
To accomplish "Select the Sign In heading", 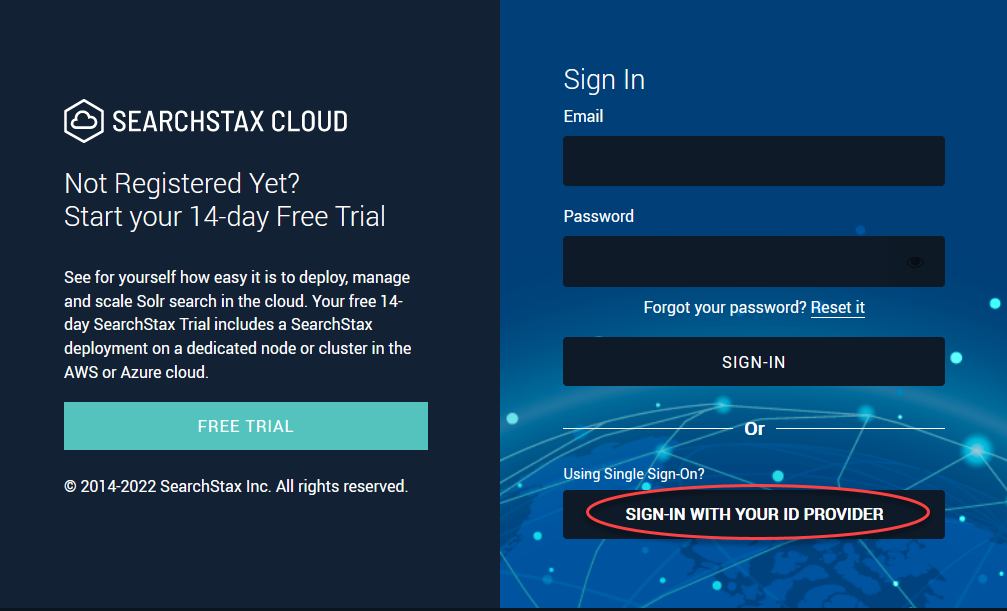I will tap(604, 80).
